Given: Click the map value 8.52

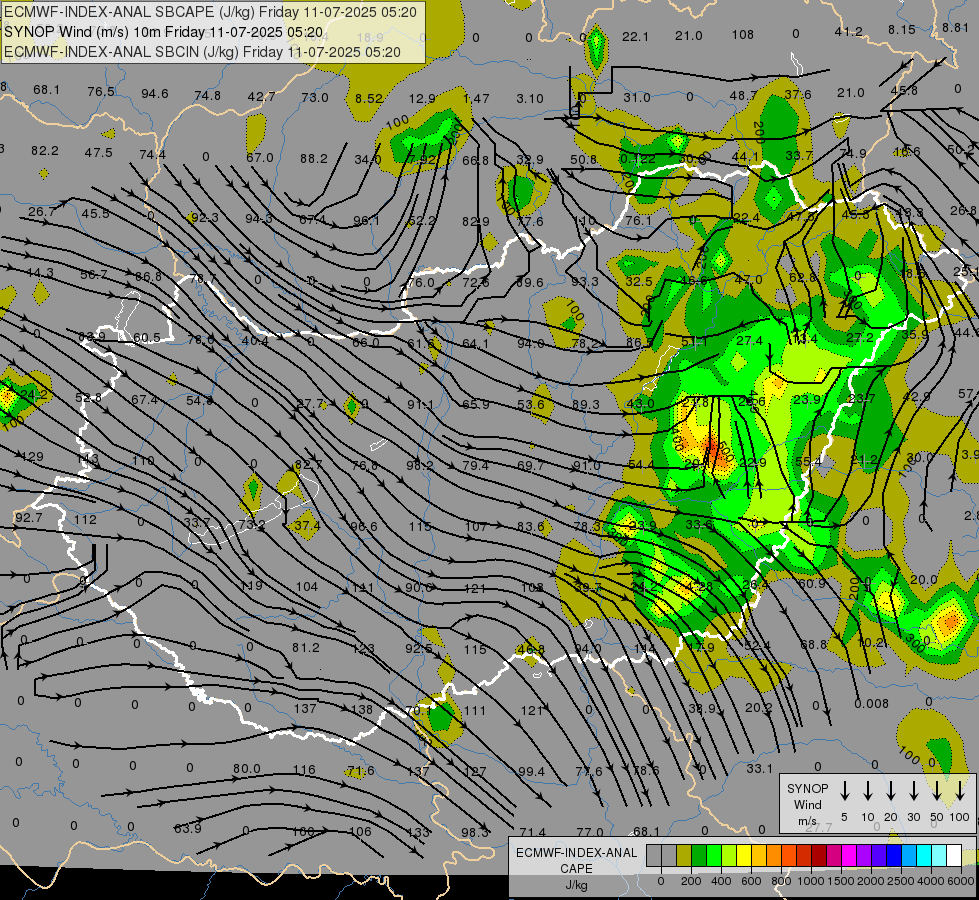Looking at the screenshot, I should [368, 99].
